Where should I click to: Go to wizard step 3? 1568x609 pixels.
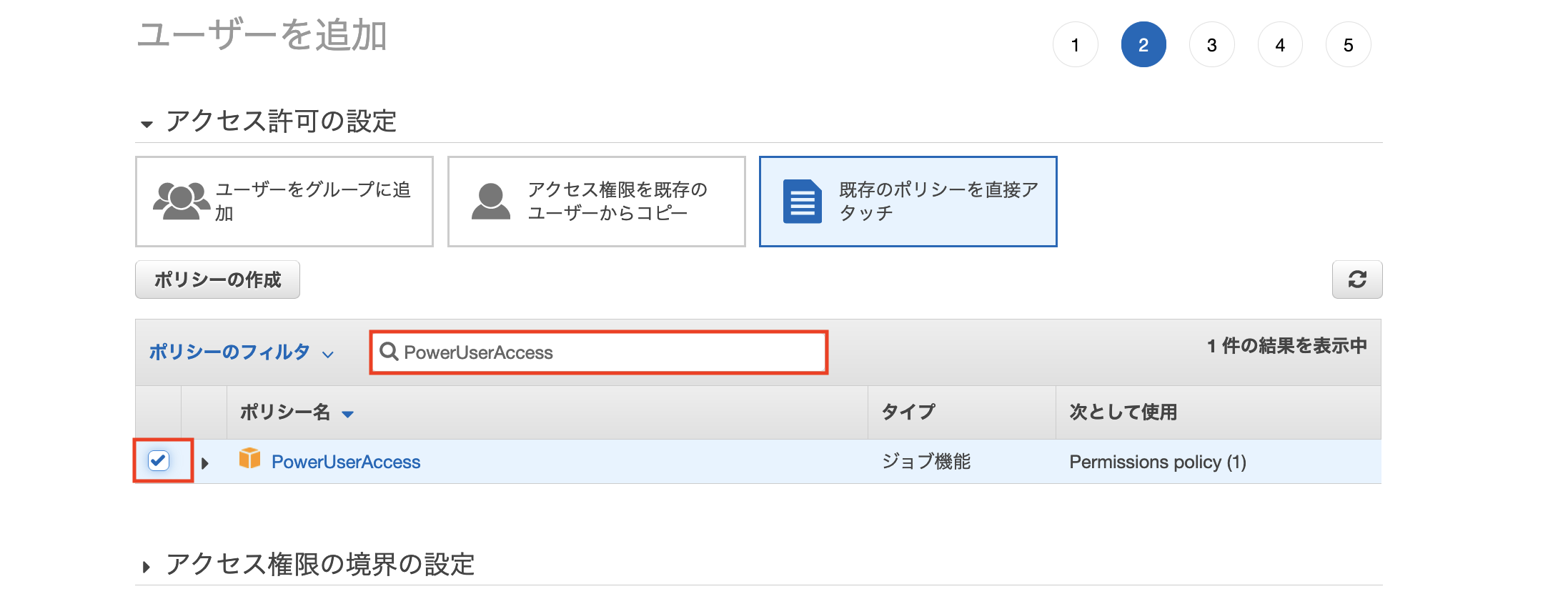(x=1211, y=45)
